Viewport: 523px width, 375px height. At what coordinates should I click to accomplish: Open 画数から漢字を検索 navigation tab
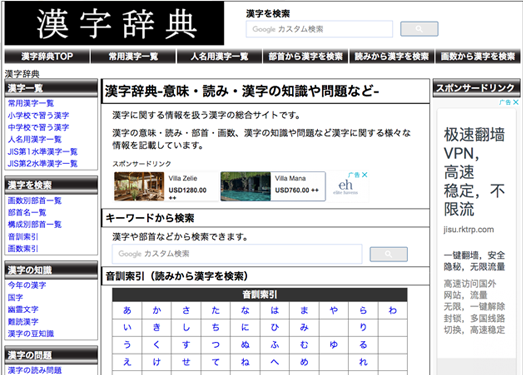(478, 56)
